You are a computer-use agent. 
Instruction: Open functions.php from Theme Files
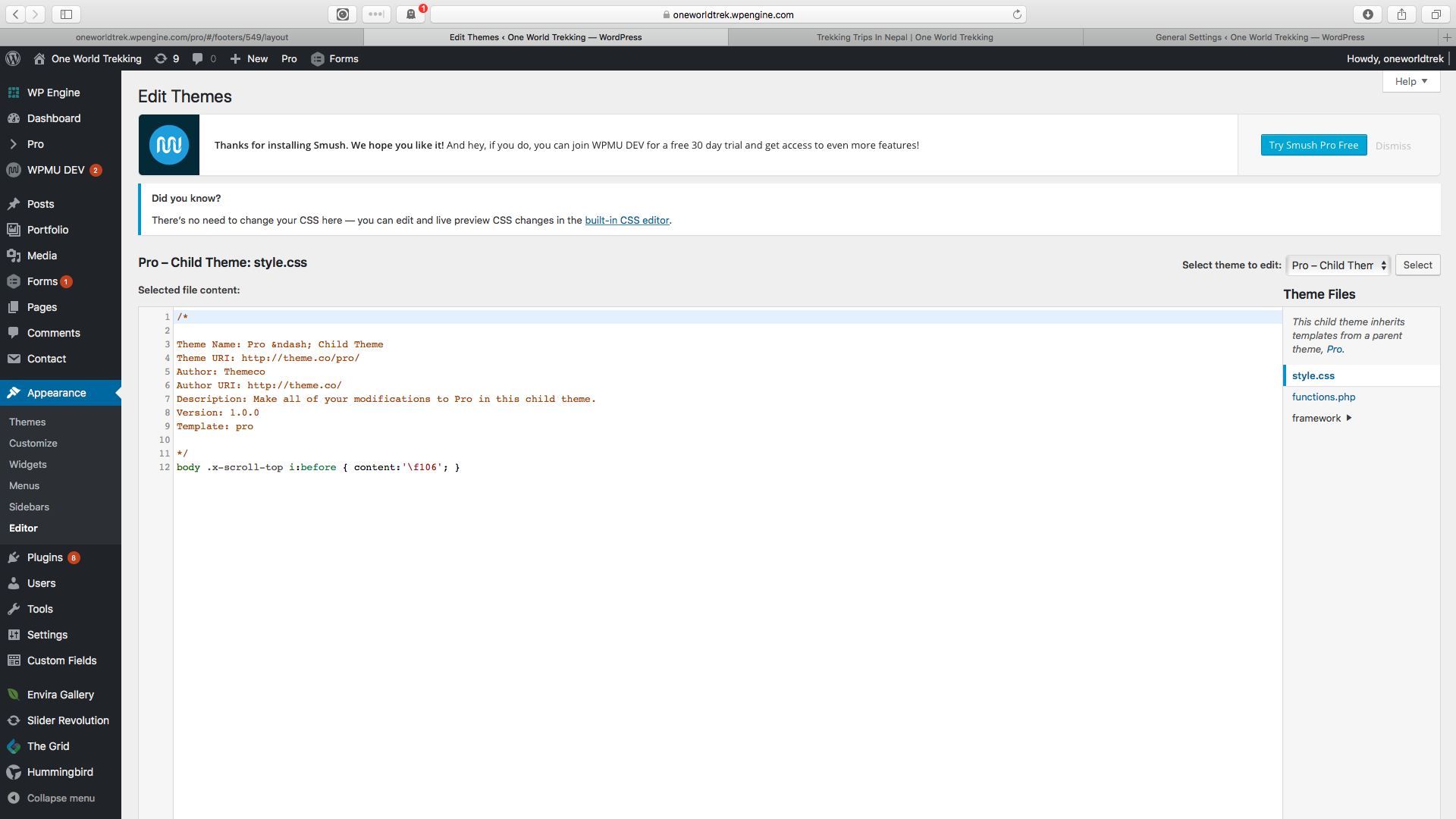1323,397
